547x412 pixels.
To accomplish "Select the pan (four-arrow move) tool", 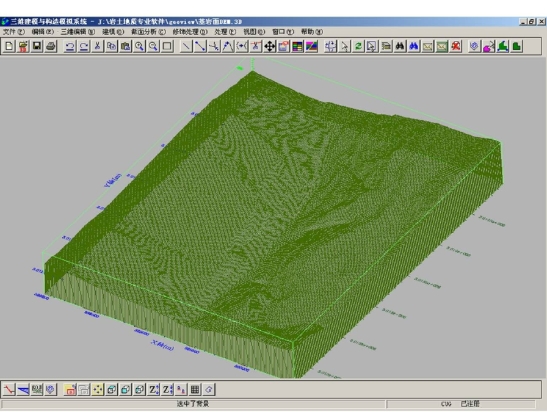I will (x=270, y=46).
